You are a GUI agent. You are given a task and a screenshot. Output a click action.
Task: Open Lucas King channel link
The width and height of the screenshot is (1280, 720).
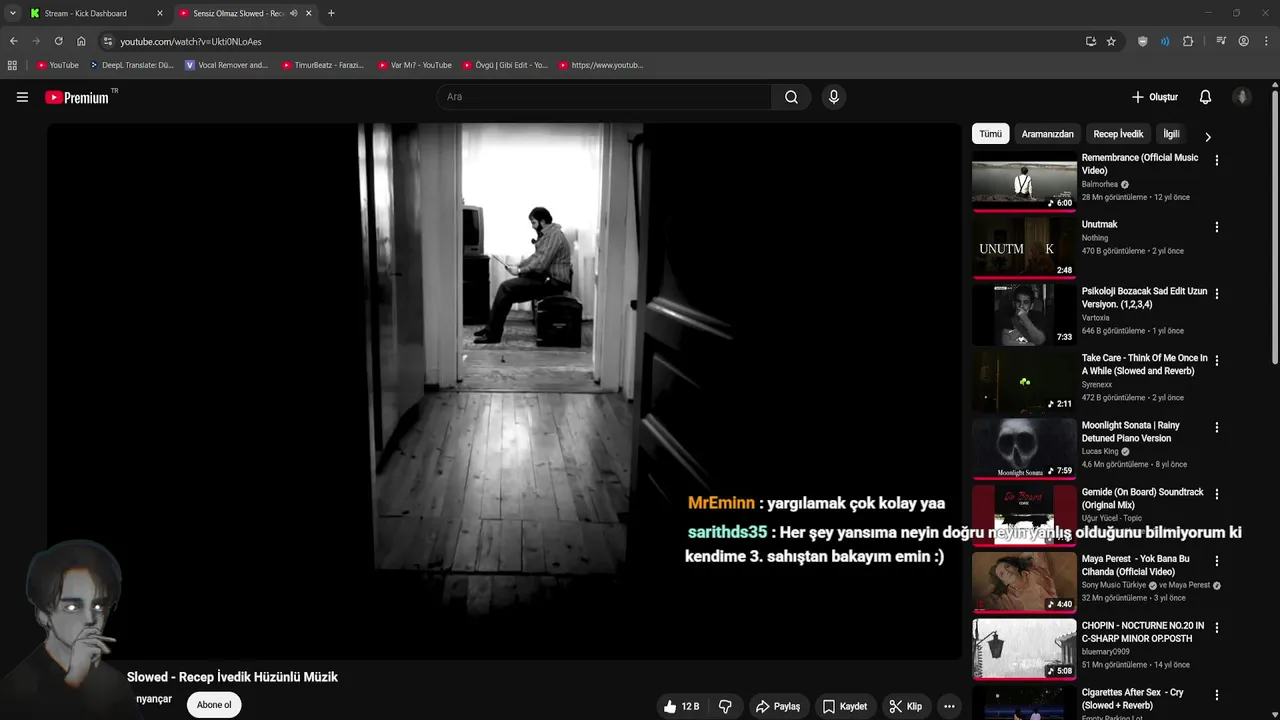1099,451
